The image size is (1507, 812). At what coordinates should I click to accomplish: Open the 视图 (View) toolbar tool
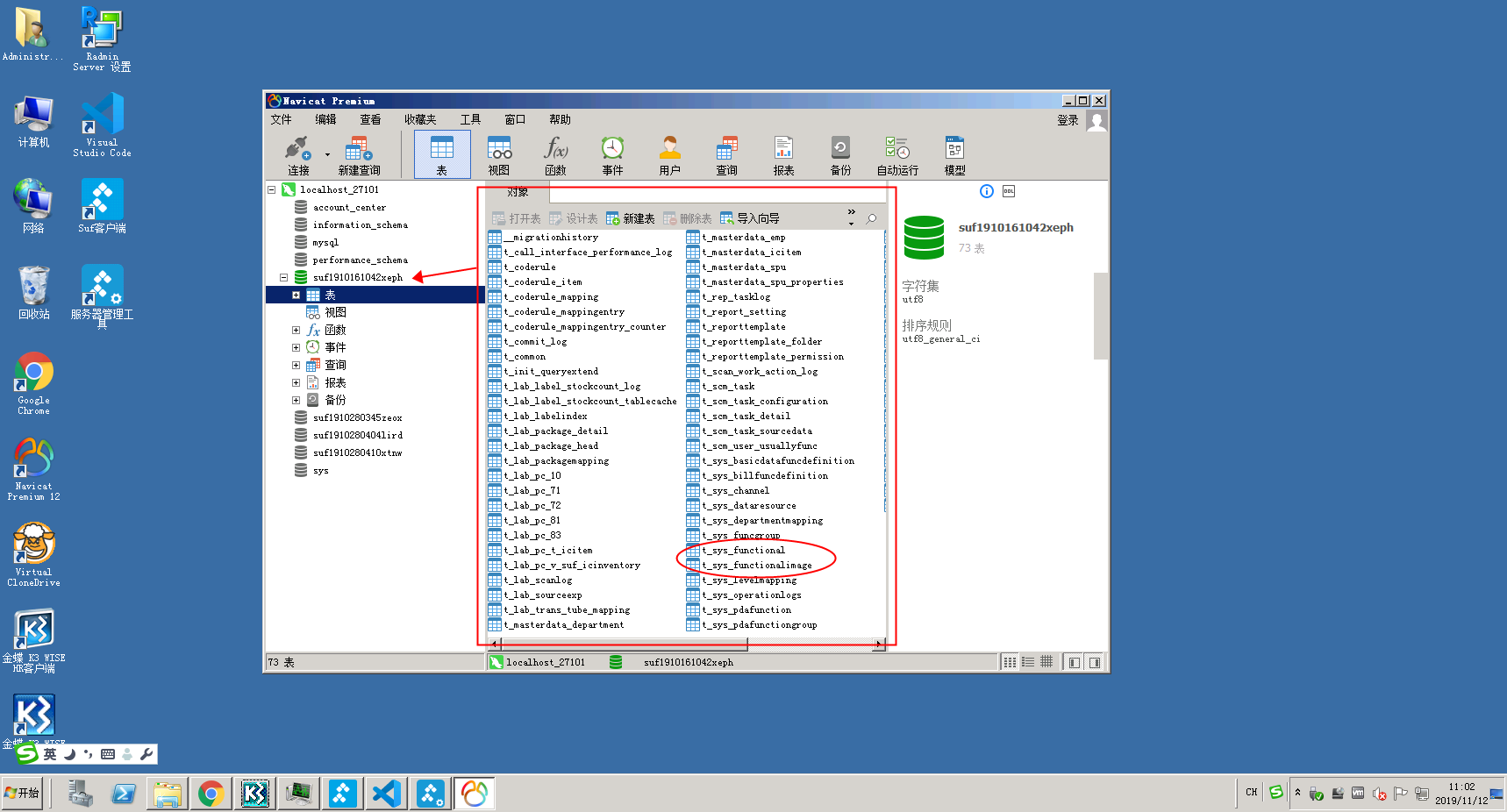(x=499, y=155)
